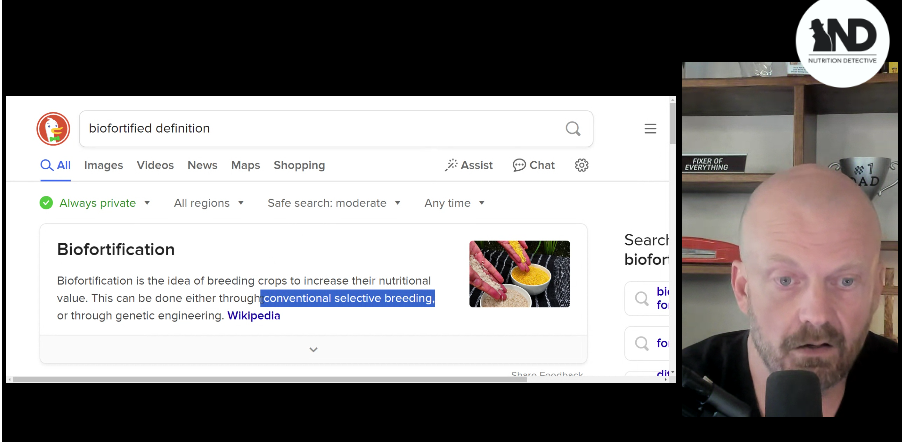Viewport: 903px width, 442px height.
Task: Open the settings gear icon
Action: coord(582,166)
